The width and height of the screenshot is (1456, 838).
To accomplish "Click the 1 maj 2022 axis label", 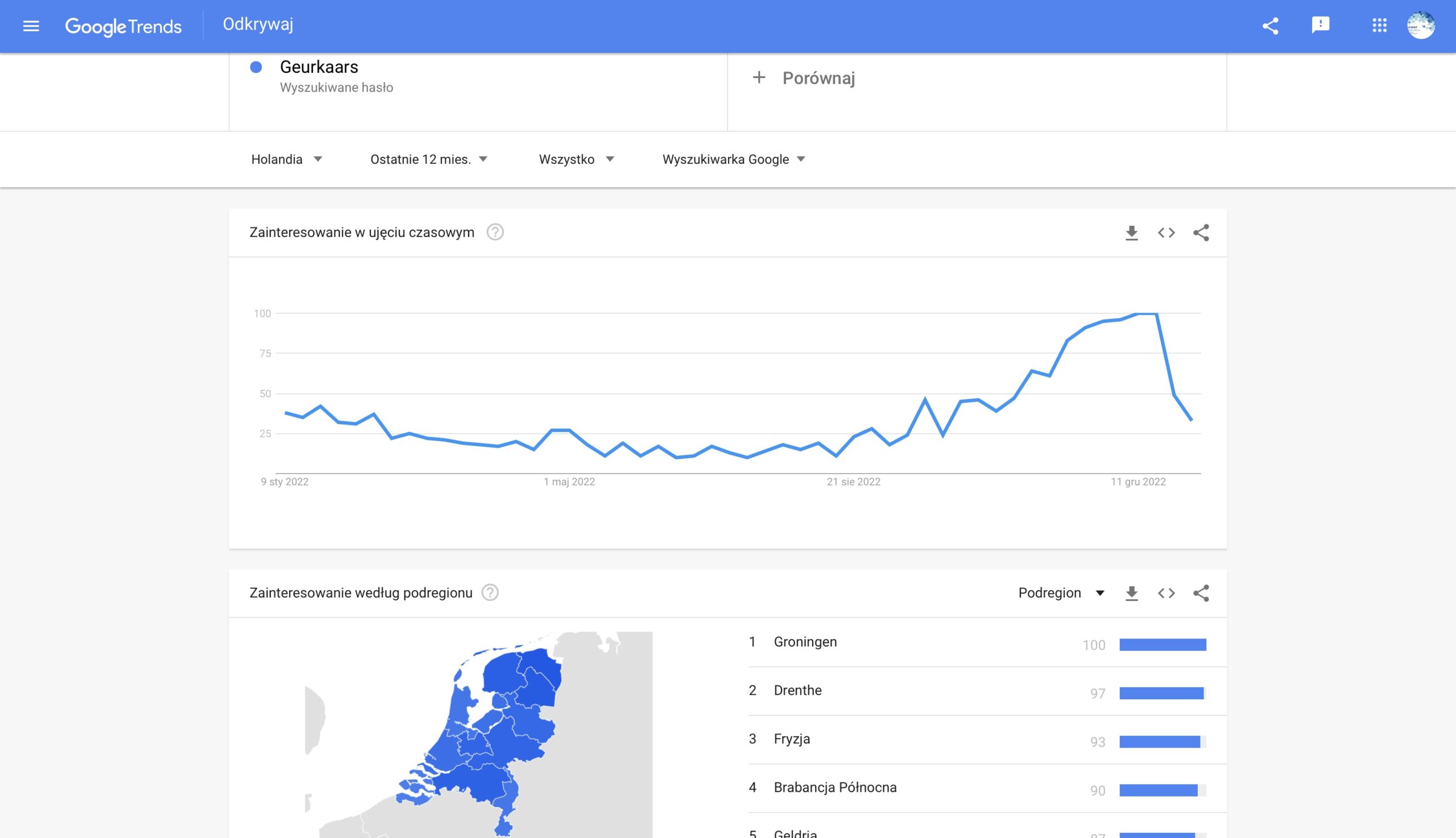I will tap(569, 482).
